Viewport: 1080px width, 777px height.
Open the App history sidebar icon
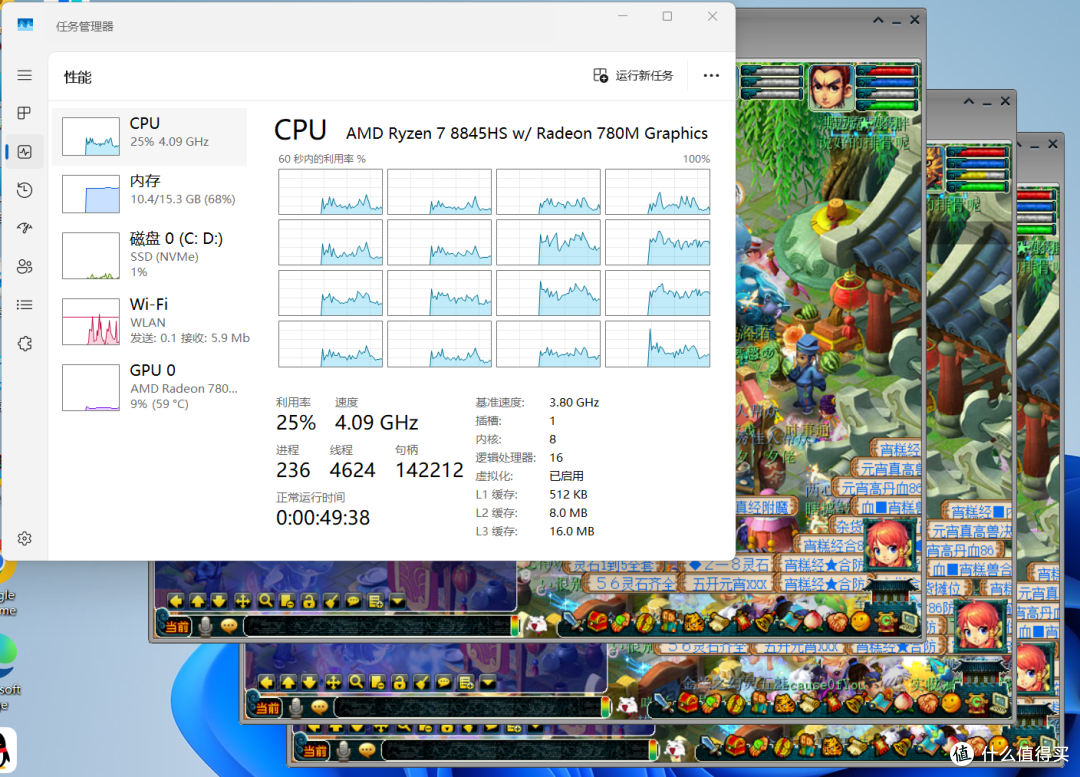tap(25, 190)
